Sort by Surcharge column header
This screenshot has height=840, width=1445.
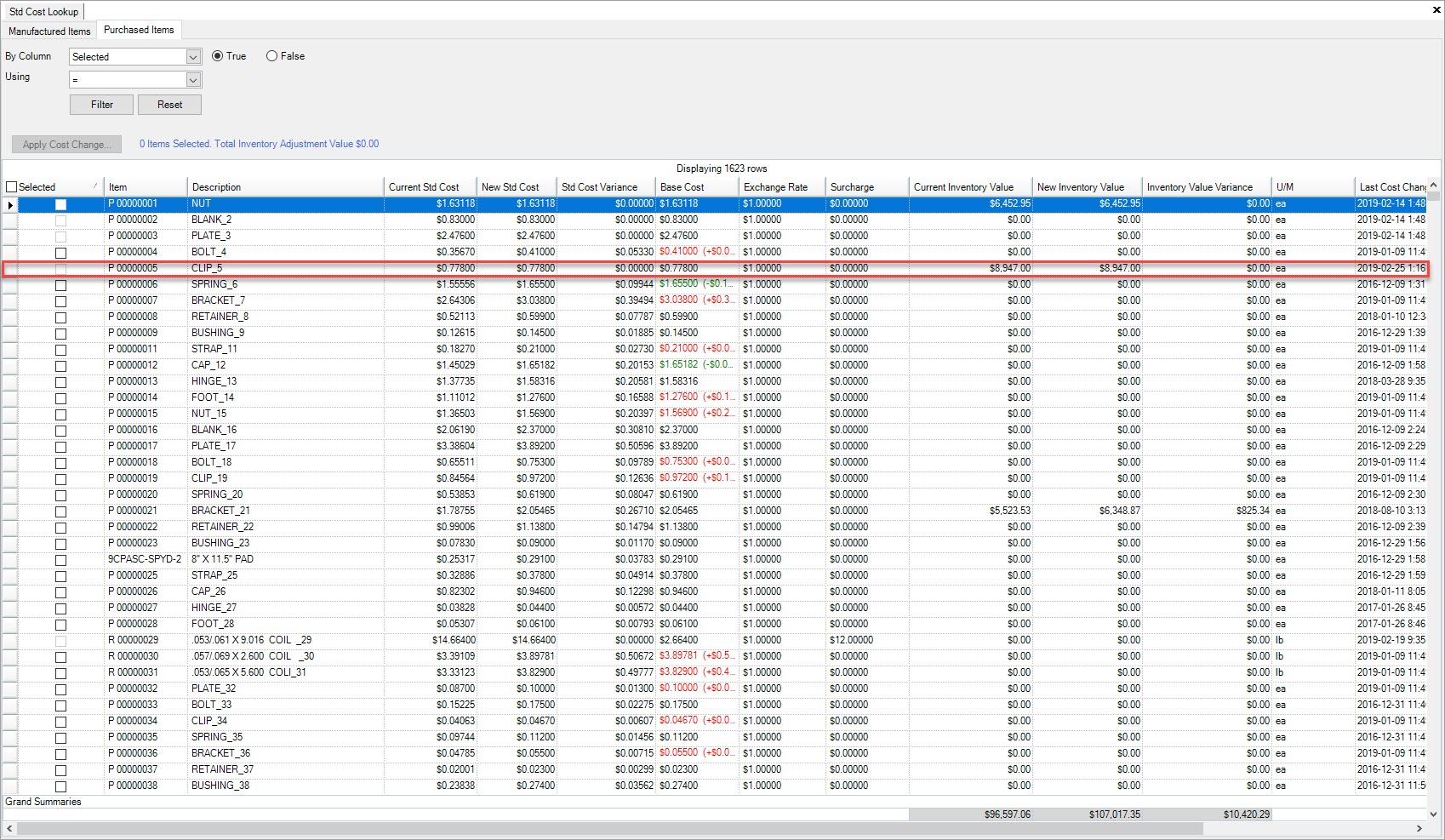(867, 187)
